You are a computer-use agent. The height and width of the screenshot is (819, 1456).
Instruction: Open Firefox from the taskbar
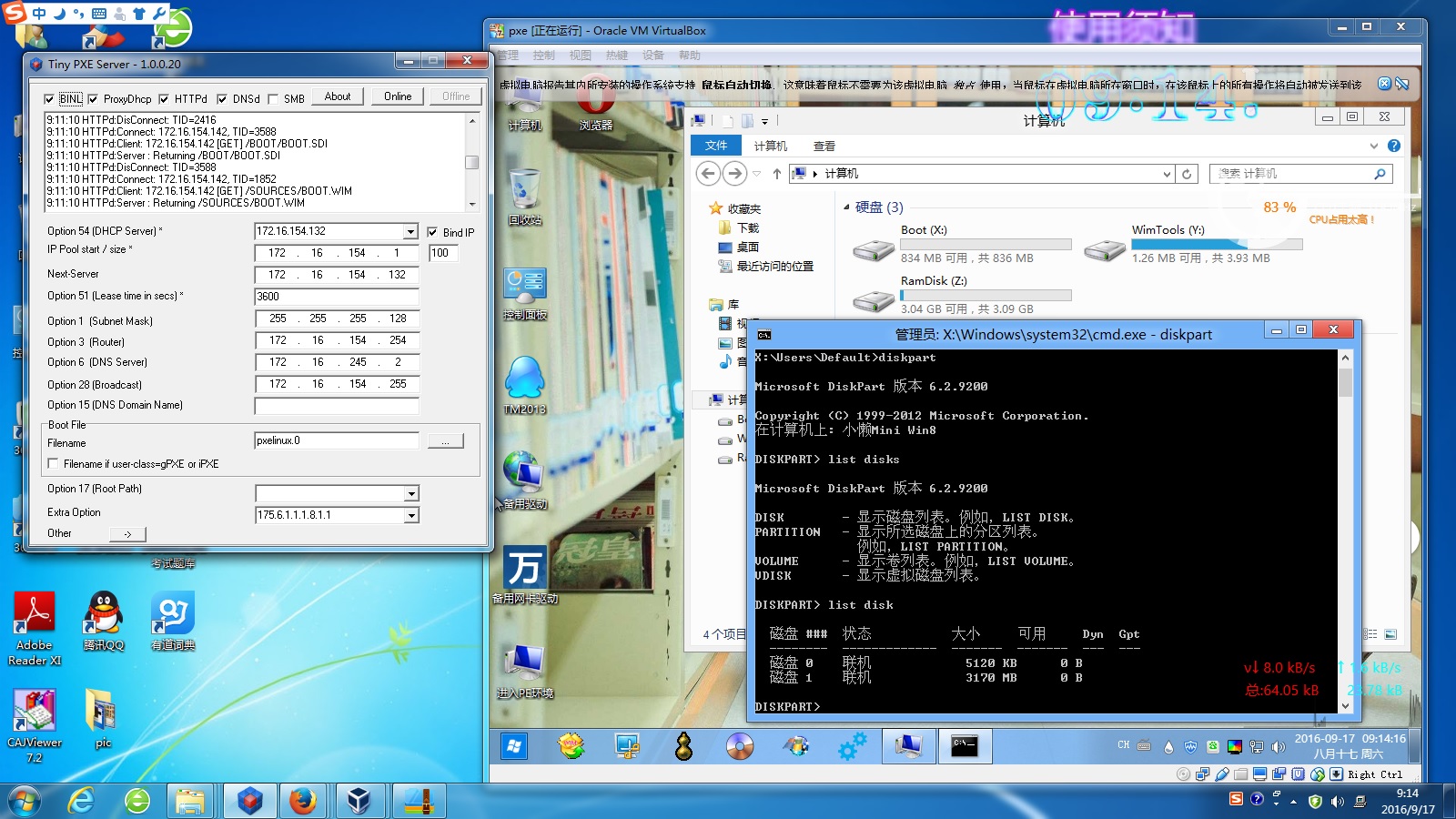click(x=302, y=801)
